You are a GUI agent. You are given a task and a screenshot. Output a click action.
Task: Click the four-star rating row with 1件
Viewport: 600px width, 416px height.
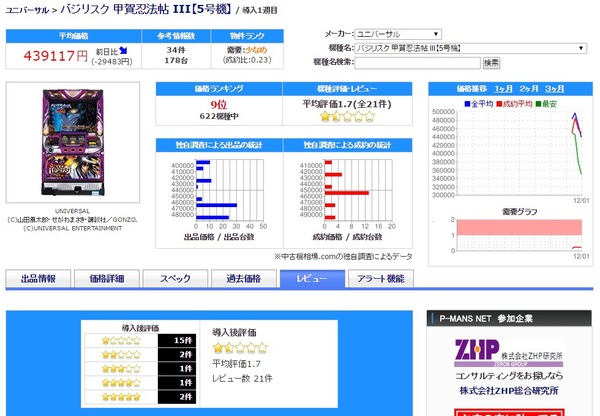[x=140, y=383]
